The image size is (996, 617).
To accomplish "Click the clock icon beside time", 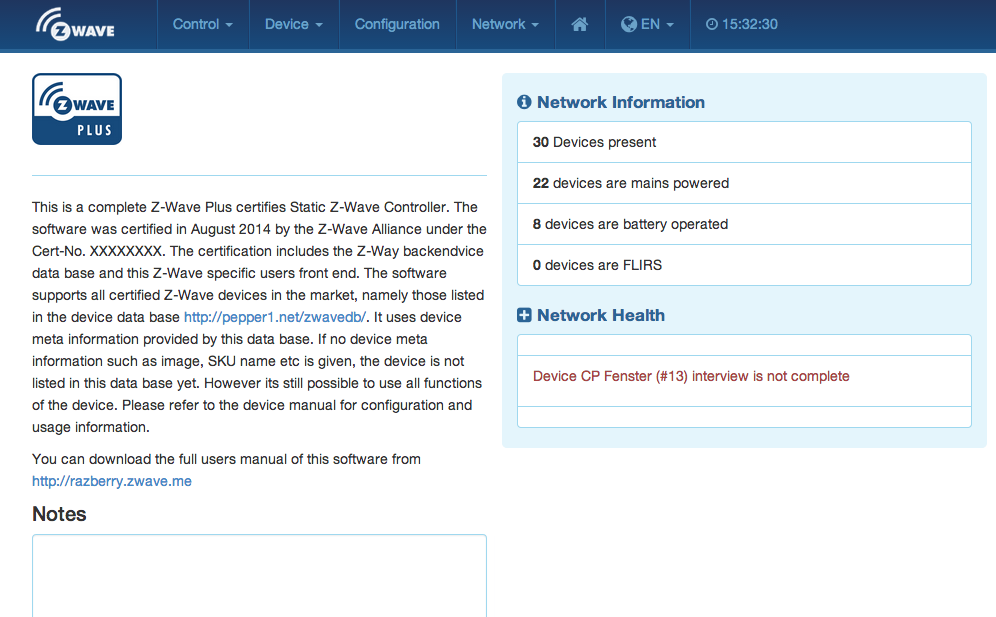I will (x=711, y=24).
